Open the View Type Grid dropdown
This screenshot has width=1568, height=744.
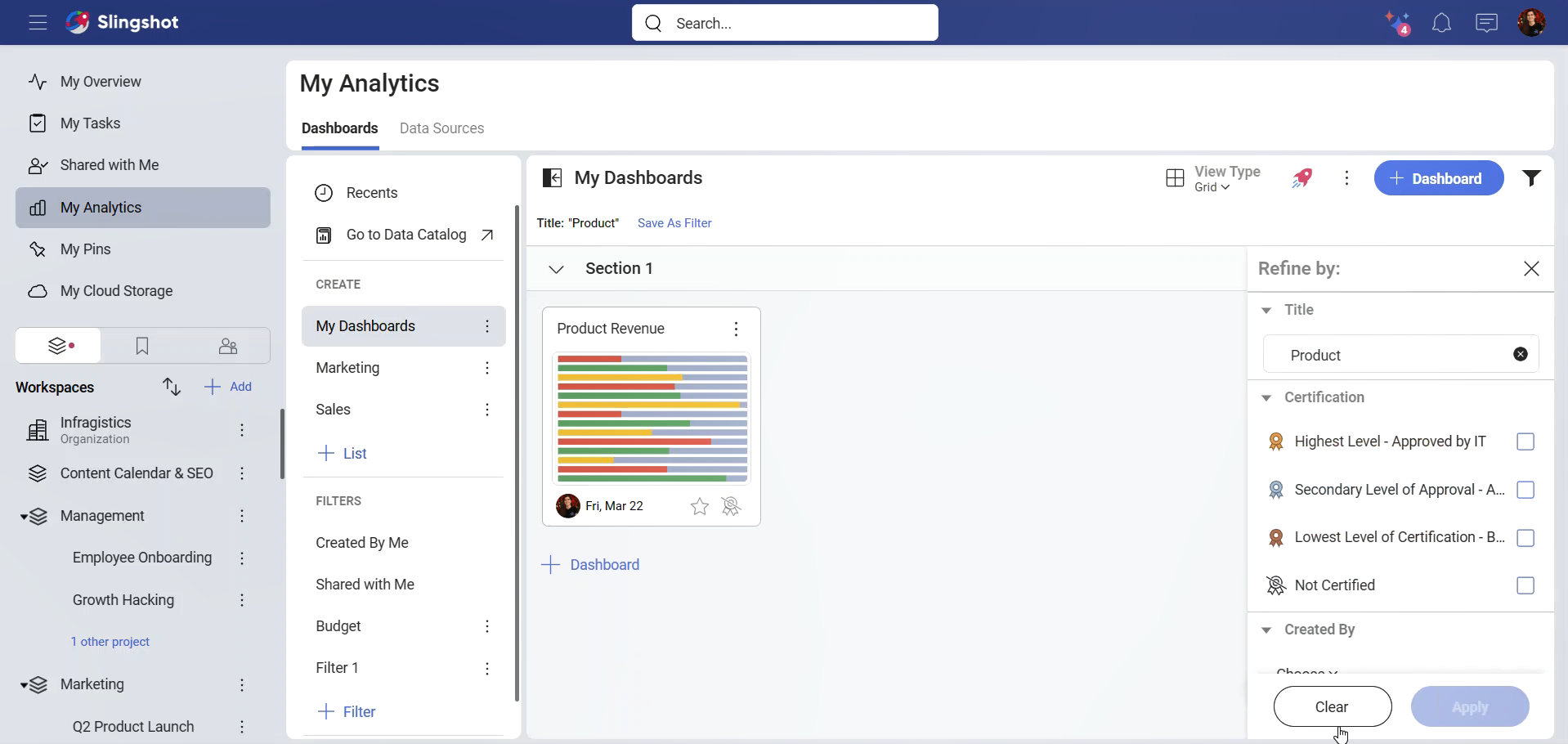coord(1214,178)
